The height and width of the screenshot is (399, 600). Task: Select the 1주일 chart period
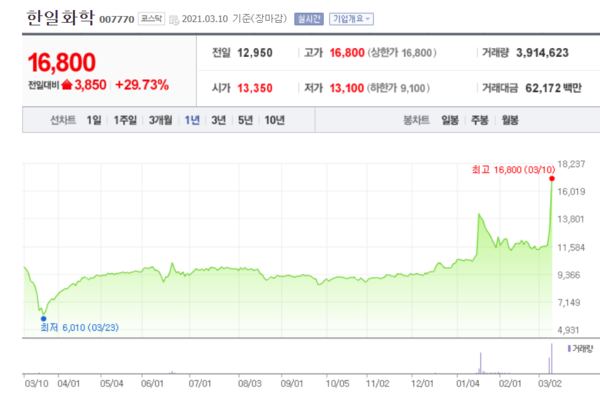point(125,120)
